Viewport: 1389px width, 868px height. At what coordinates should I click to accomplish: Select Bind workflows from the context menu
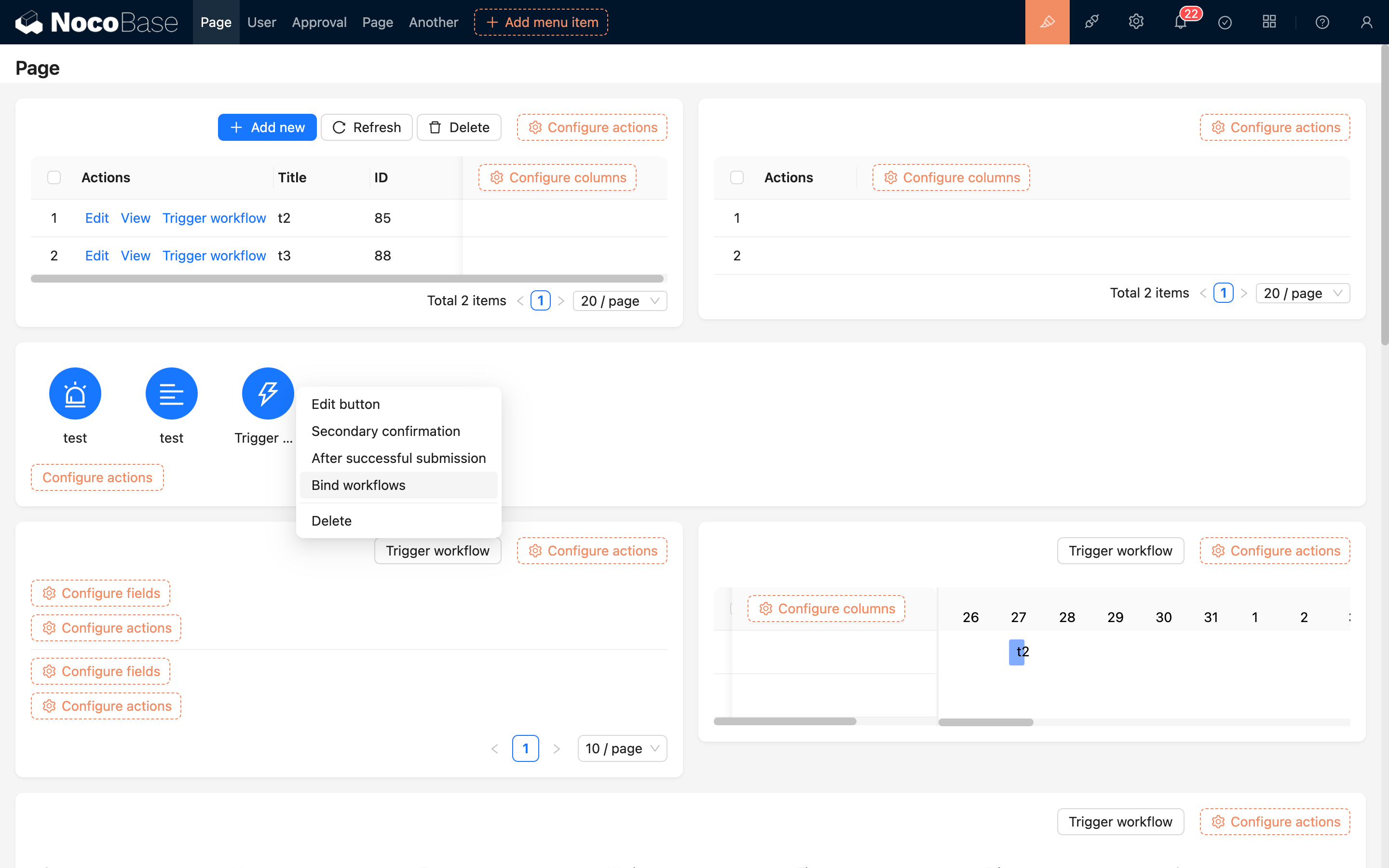(358, 485)
